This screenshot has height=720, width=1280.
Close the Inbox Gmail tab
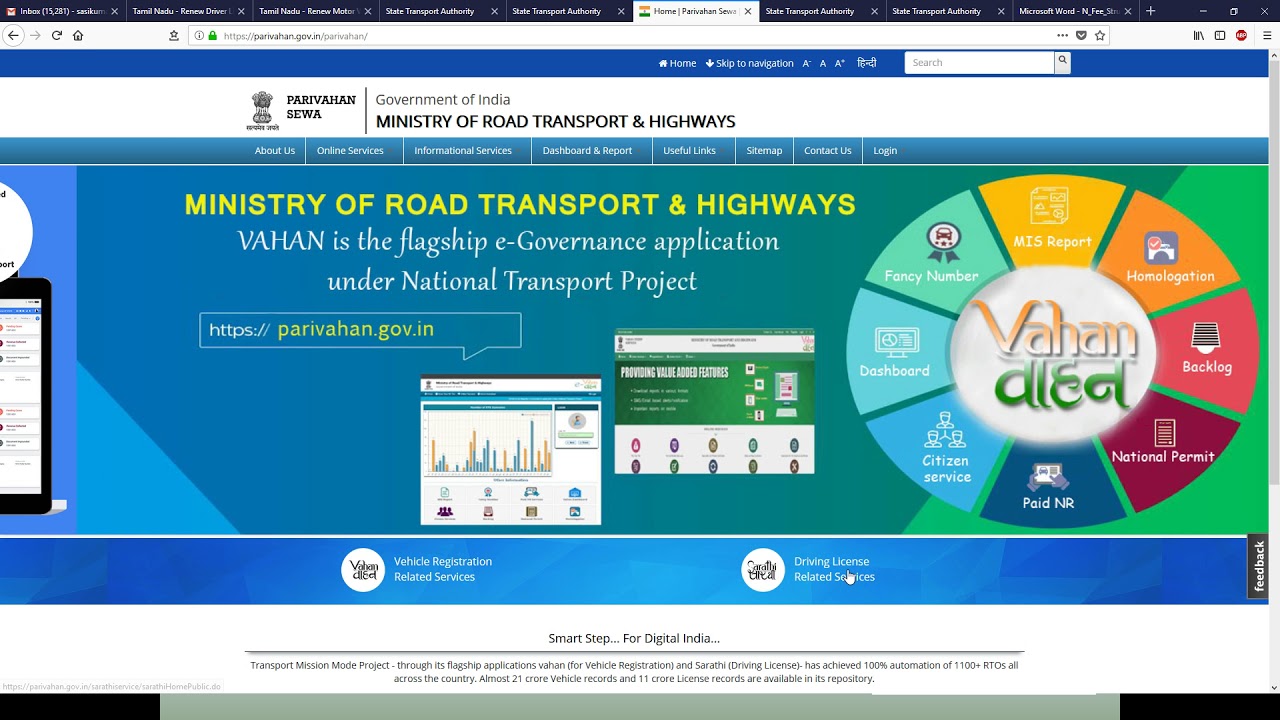pyautogui.click(x=114, y=11)
